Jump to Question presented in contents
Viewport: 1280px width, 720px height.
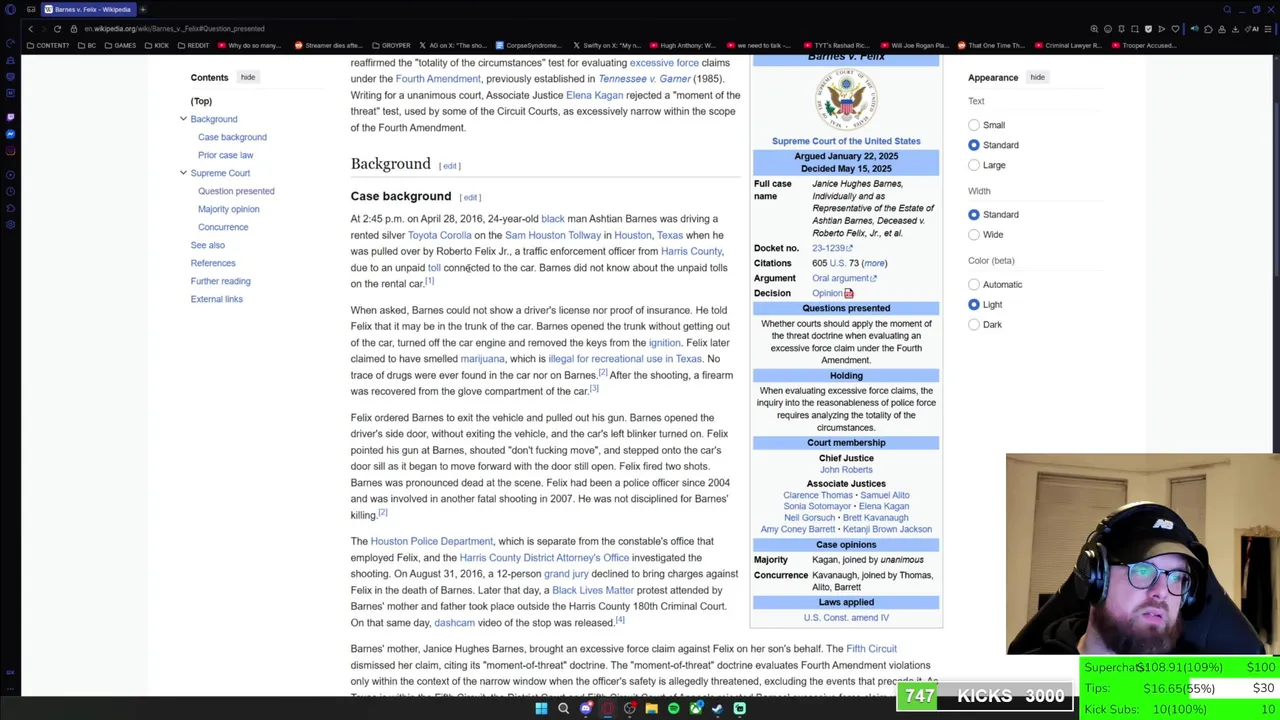click(x=236, y=191)
